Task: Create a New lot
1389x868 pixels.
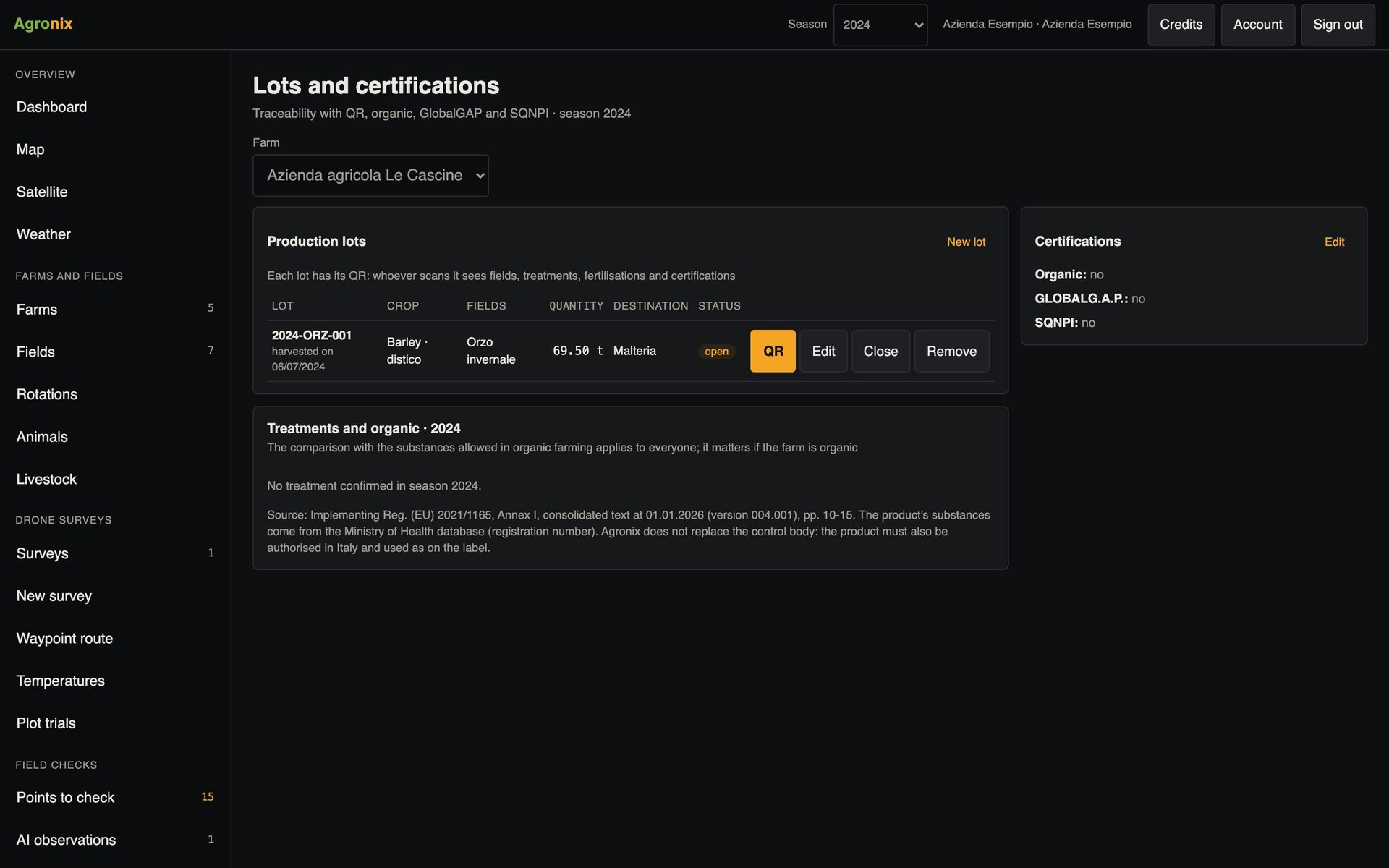Action: tap(966, 242)
